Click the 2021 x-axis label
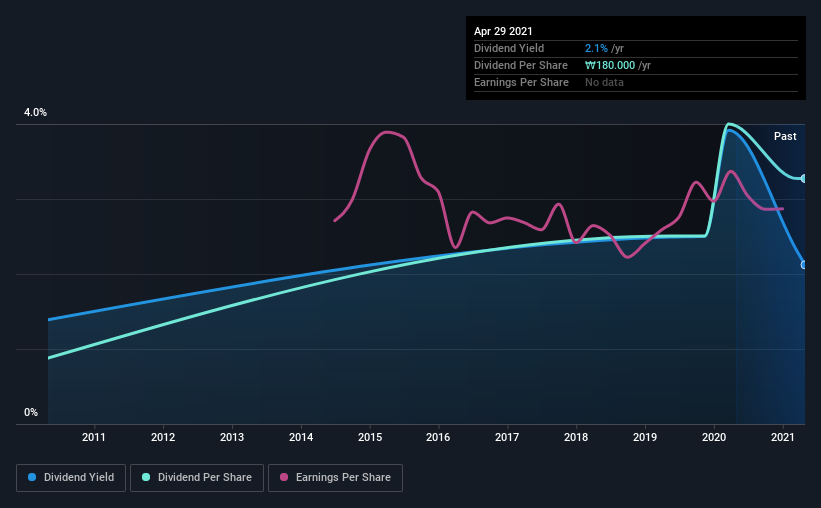This screenshot has width=821, height=508. tap(783, 437)
